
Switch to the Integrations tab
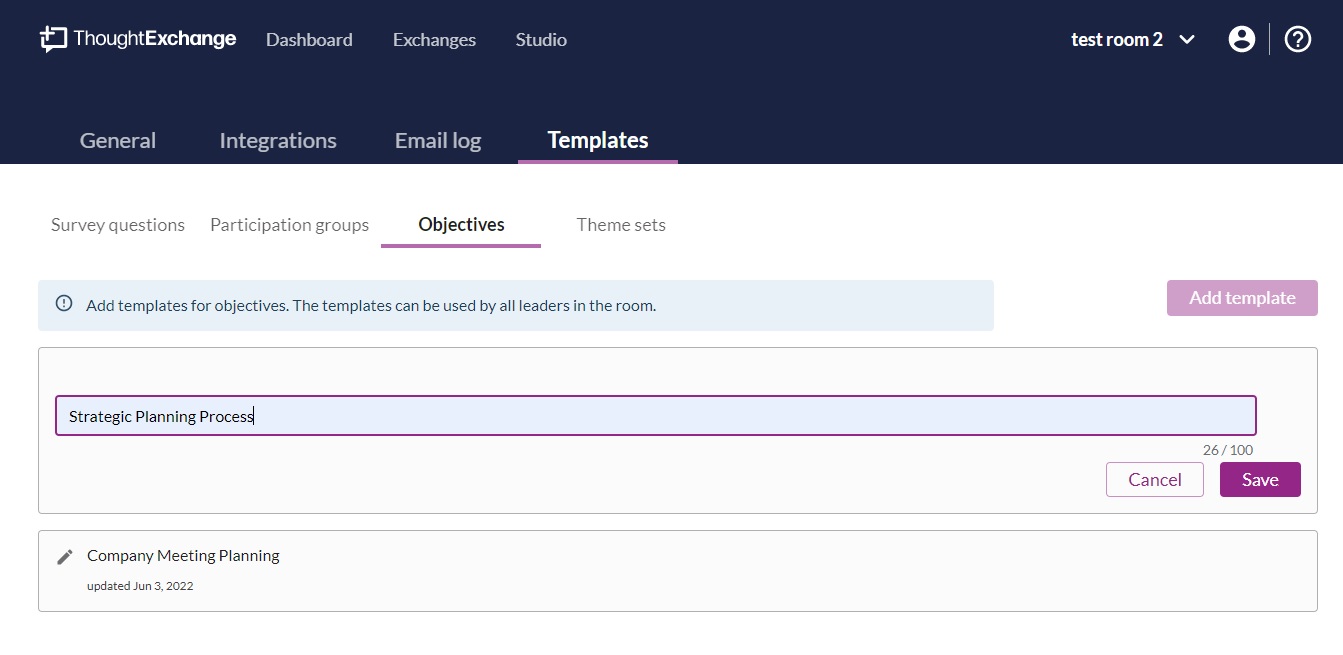tap(278, 140)
